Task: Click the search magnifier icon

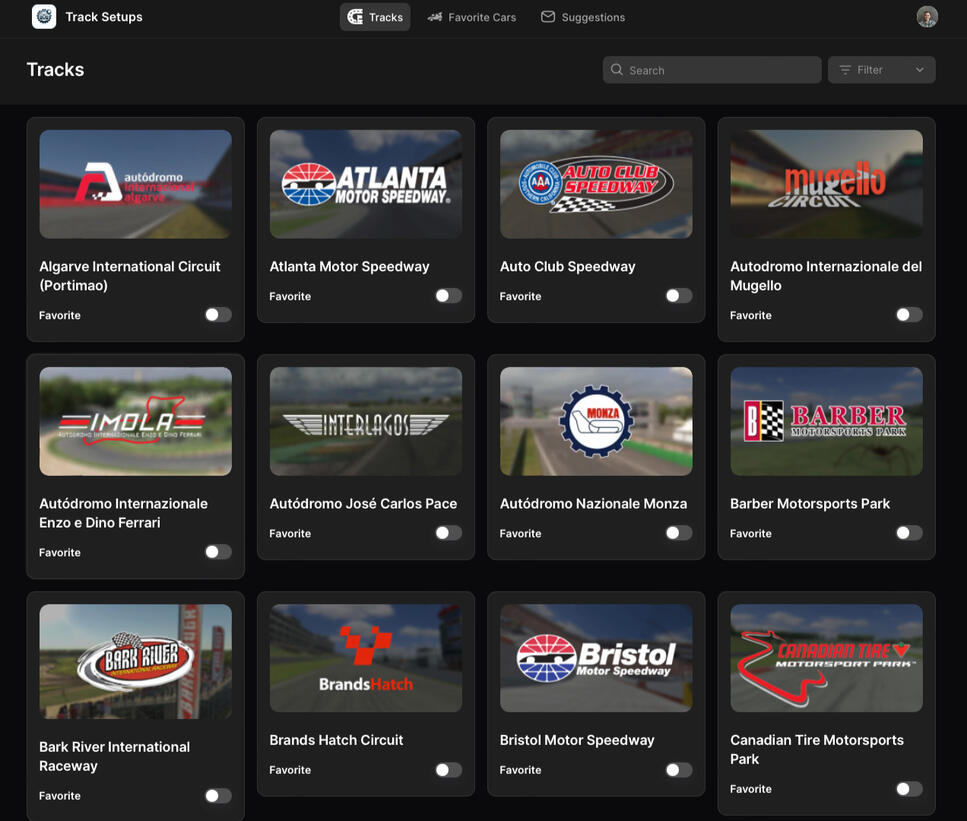Action: click(x=616, y=70)
